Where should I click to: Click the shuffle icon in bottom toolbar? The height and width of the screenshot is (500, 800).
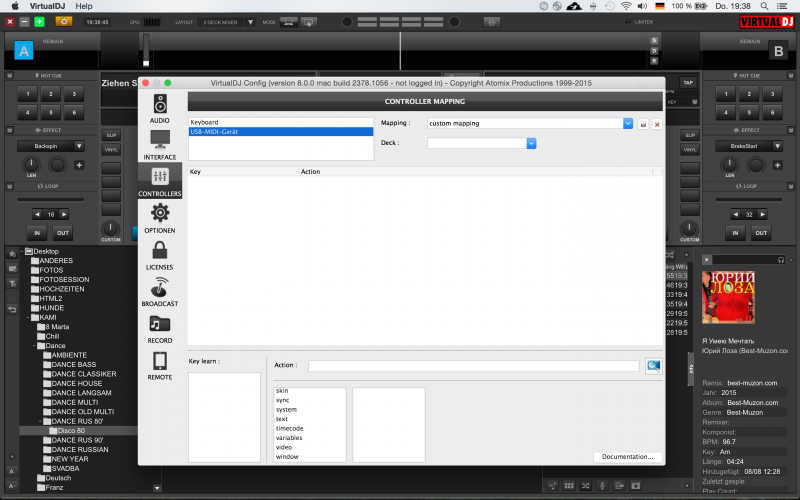coord(586,486)
